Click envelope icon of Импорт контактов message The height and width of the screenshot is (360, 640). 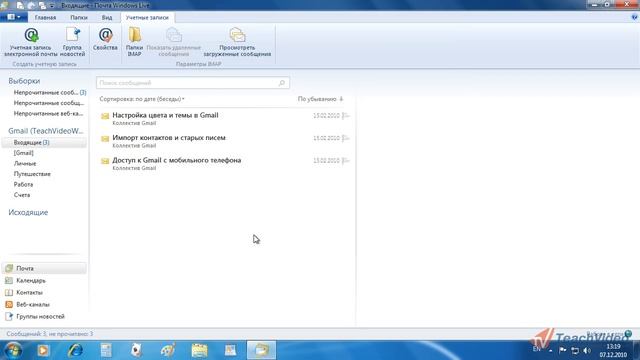[x=105, y=138]
